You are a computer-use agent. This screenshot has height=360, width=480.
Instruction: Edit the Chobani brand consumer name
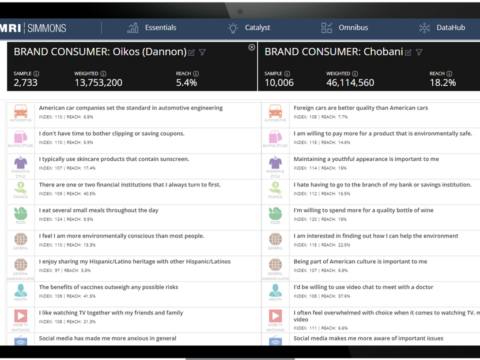click(x=408, y=53)
